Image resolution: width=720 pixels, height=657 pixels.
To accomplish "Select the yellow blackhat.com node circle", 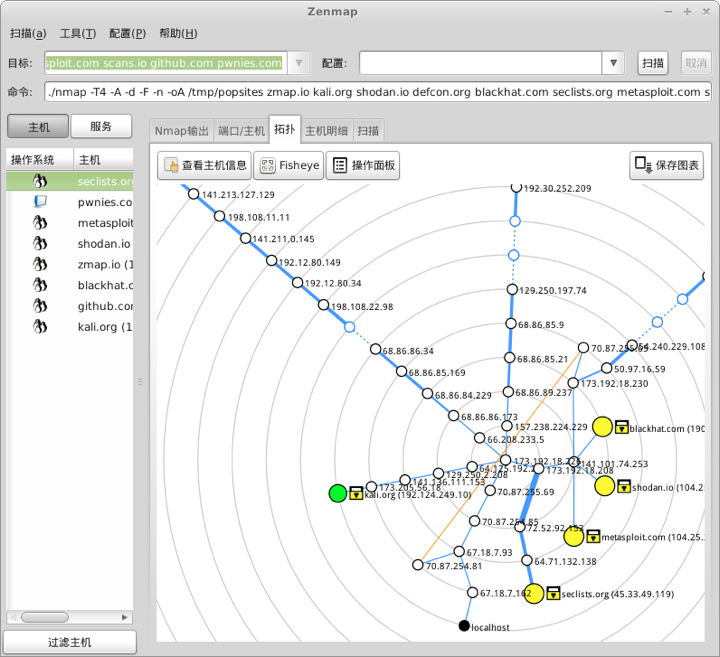I will (602, 427).
